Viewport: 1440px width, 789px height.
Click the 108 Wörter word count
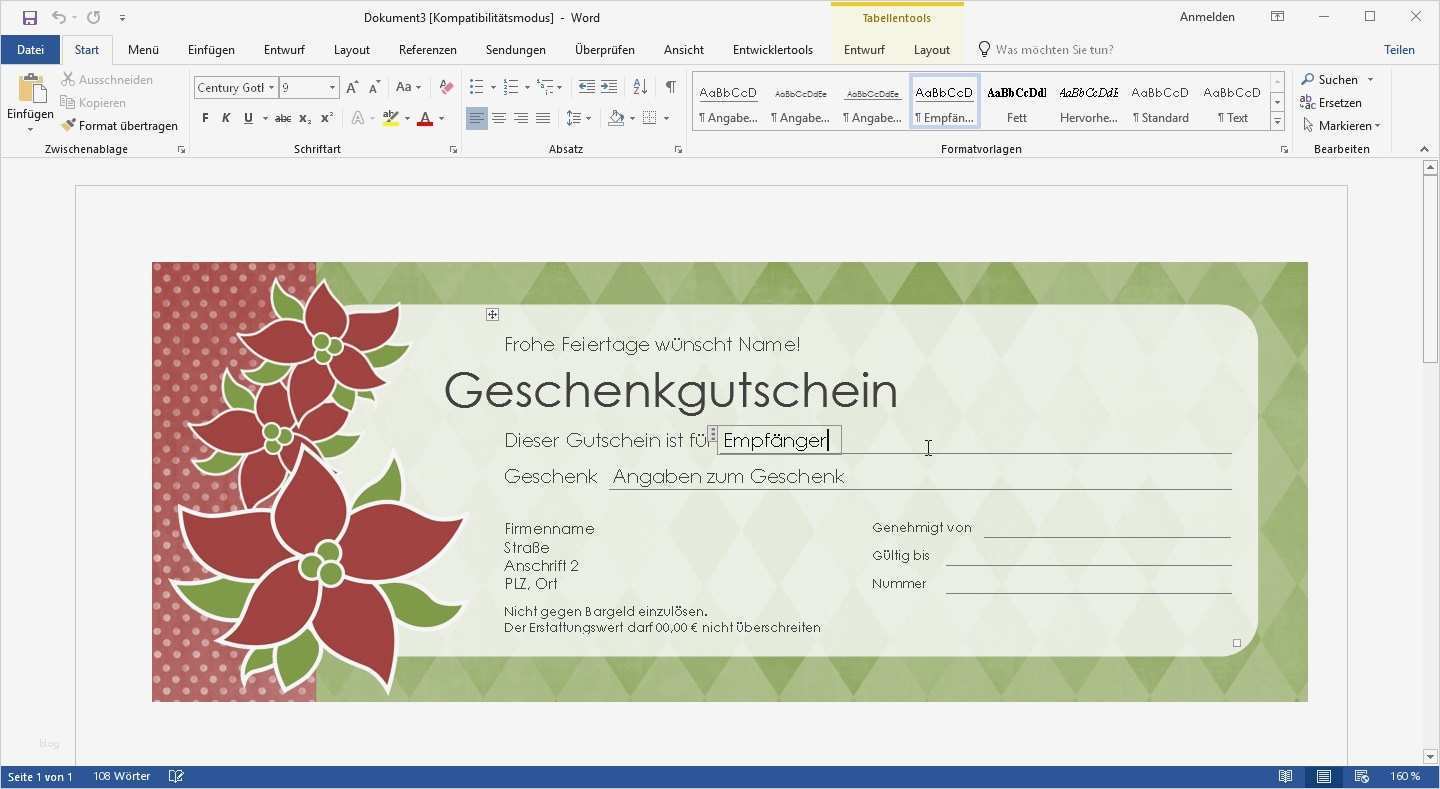point(120,775)
